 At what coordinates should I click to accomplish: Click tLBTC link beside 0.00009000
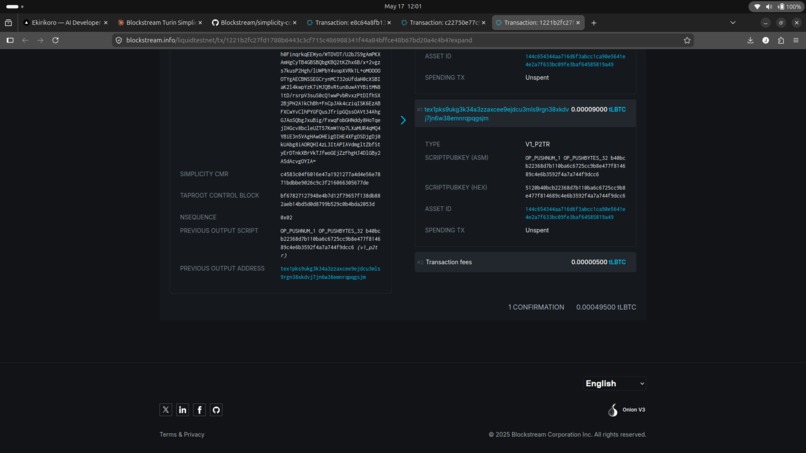point(617,110)
